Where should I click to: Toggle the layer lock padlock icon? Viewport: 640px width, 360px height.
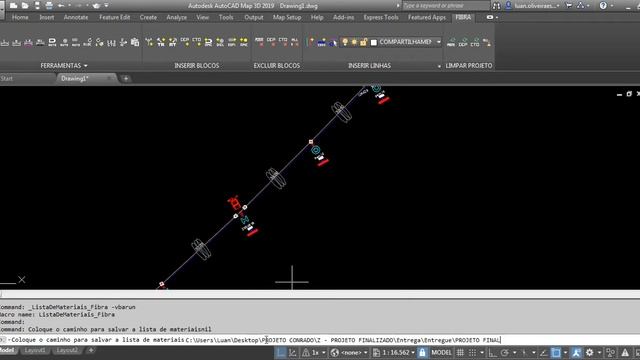[363, 42]
